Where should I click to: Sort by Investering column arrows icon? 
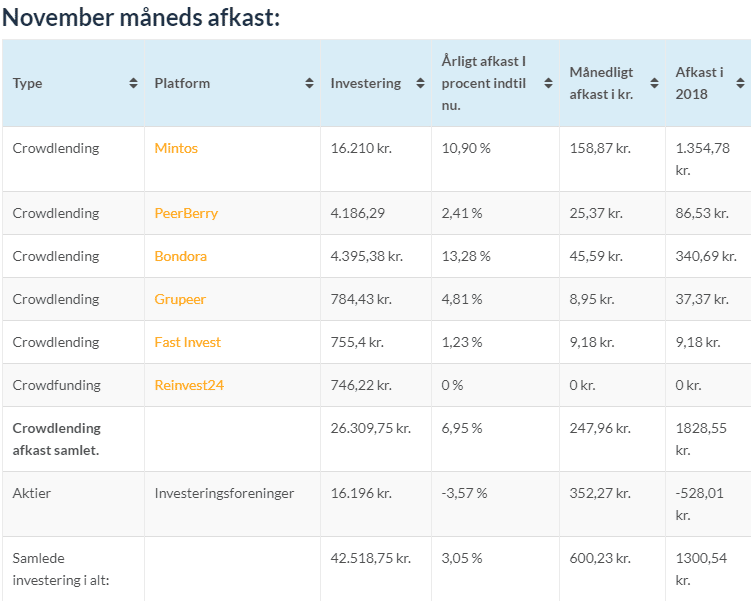[421, 84]
